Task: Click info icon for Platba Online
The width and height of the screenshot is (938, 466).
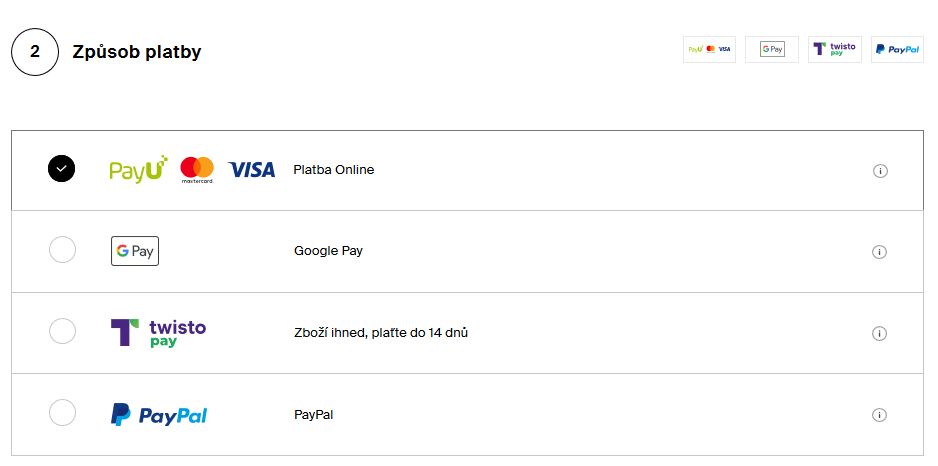Action: coord(880,171)
